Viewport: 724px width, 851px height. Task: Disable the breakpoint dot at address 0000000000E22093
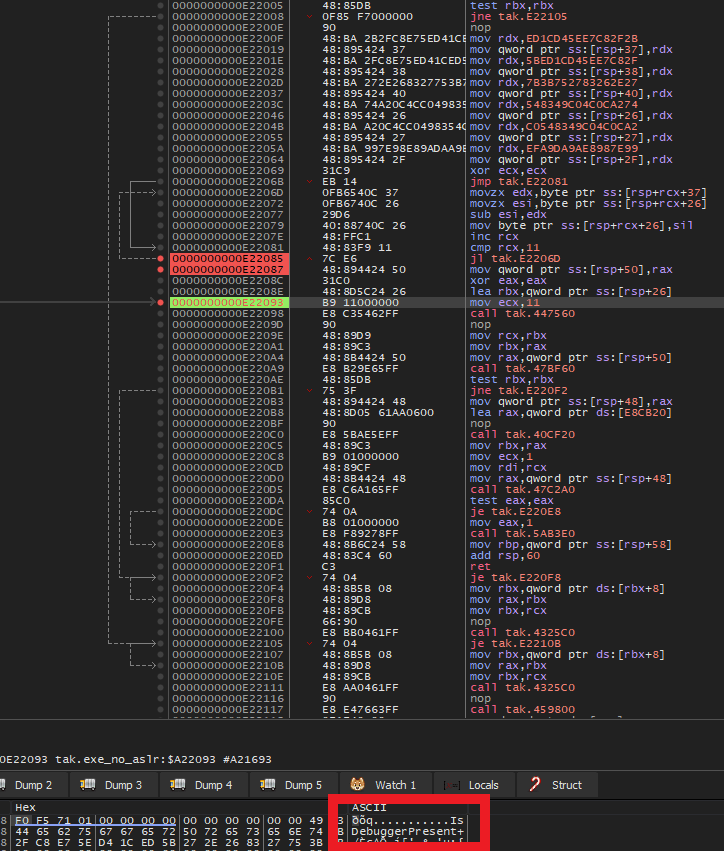click(160, 302)
